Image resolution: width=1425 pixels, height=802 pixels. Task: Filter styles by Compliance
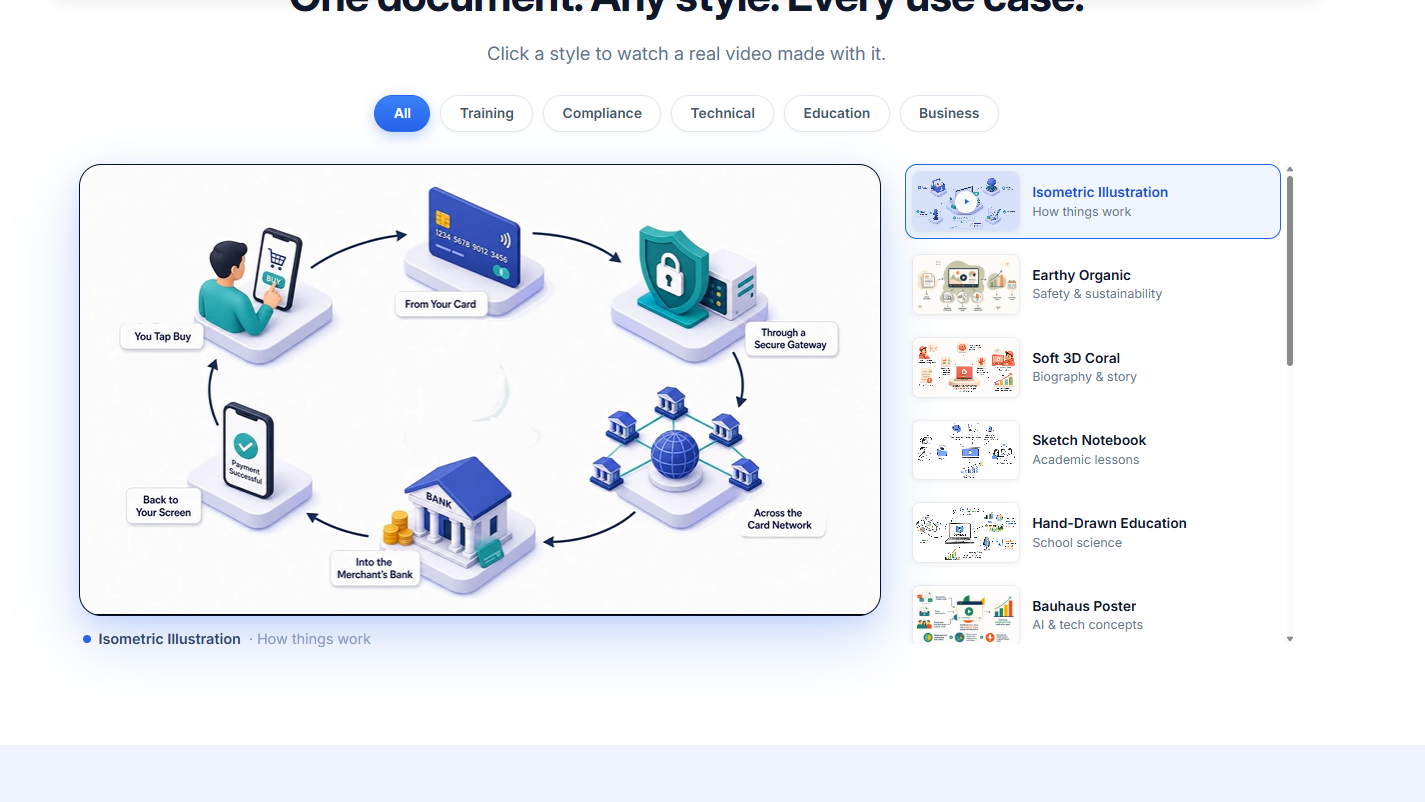click(602, 114)
